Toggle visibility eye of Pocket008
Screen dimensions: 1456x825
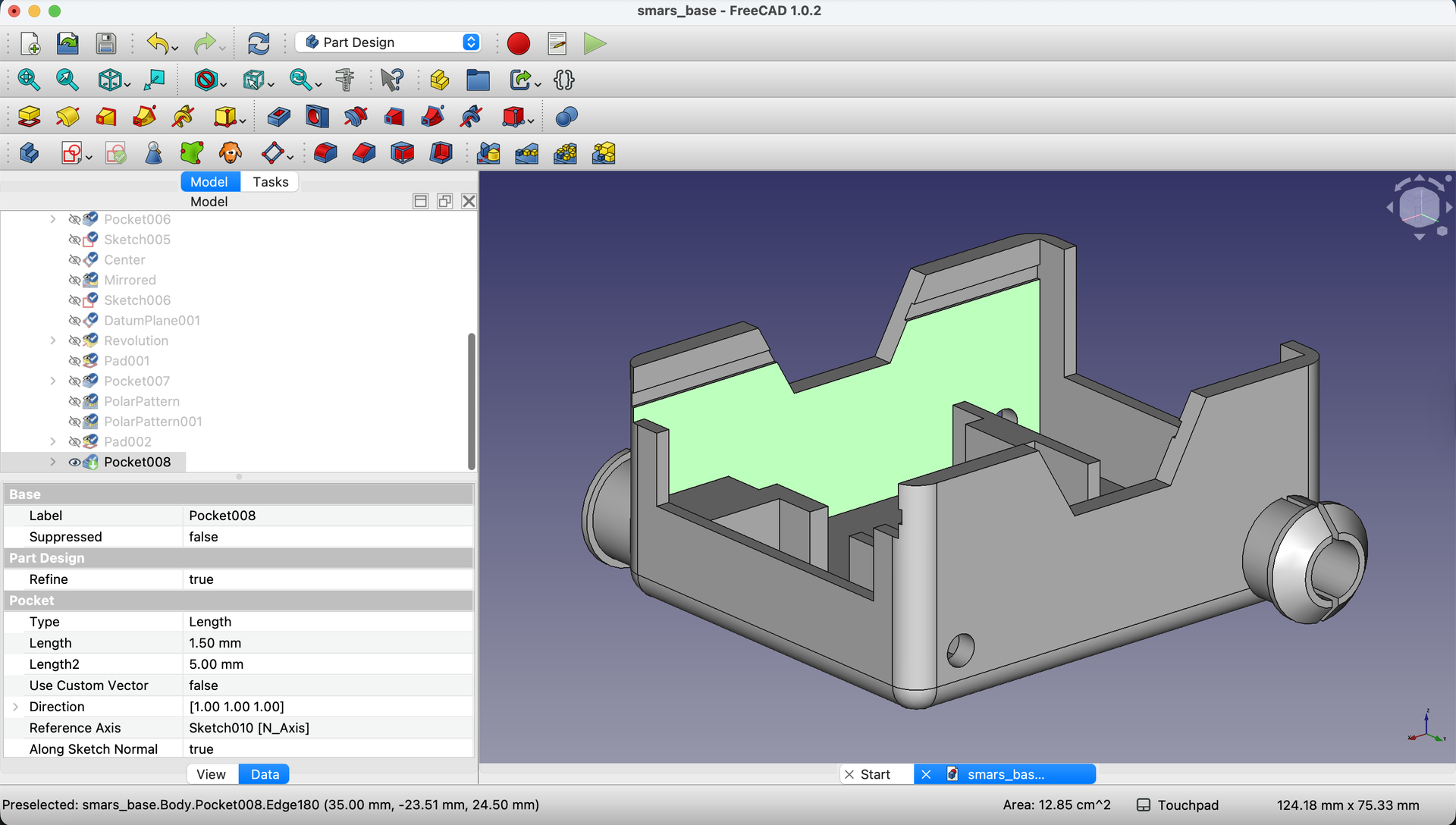(x=74, y=462)
